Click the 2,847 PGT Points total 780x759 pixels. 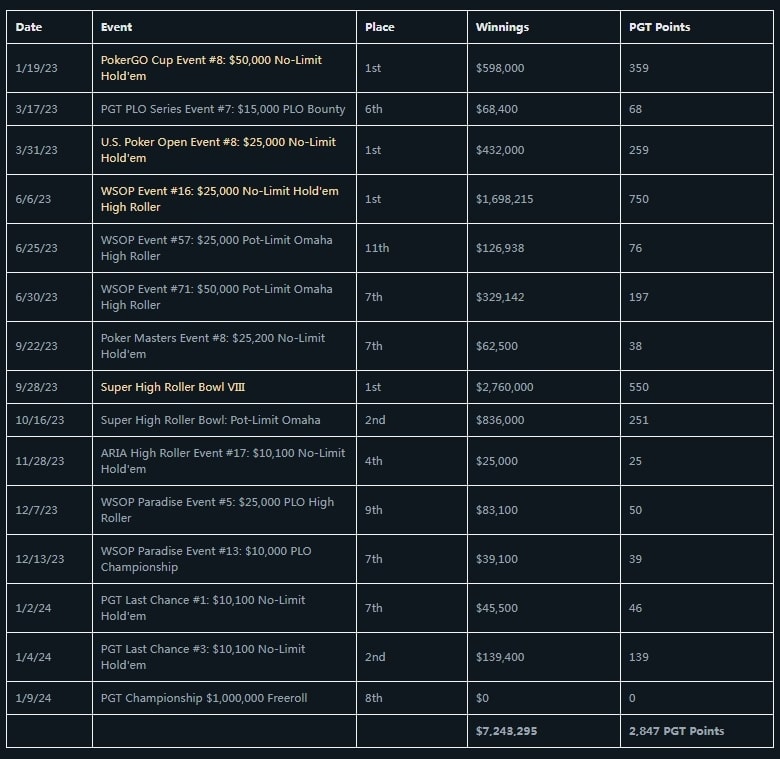(677, 731)
